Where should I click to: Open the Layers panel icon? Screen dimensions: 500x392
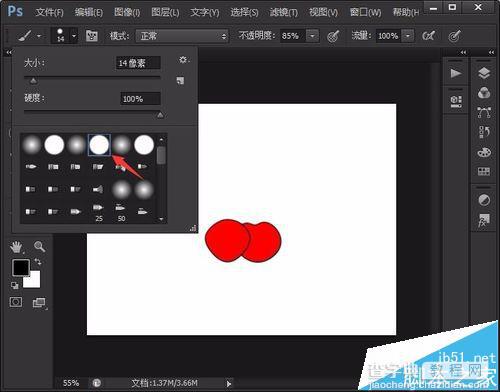[x=484, y=73]
